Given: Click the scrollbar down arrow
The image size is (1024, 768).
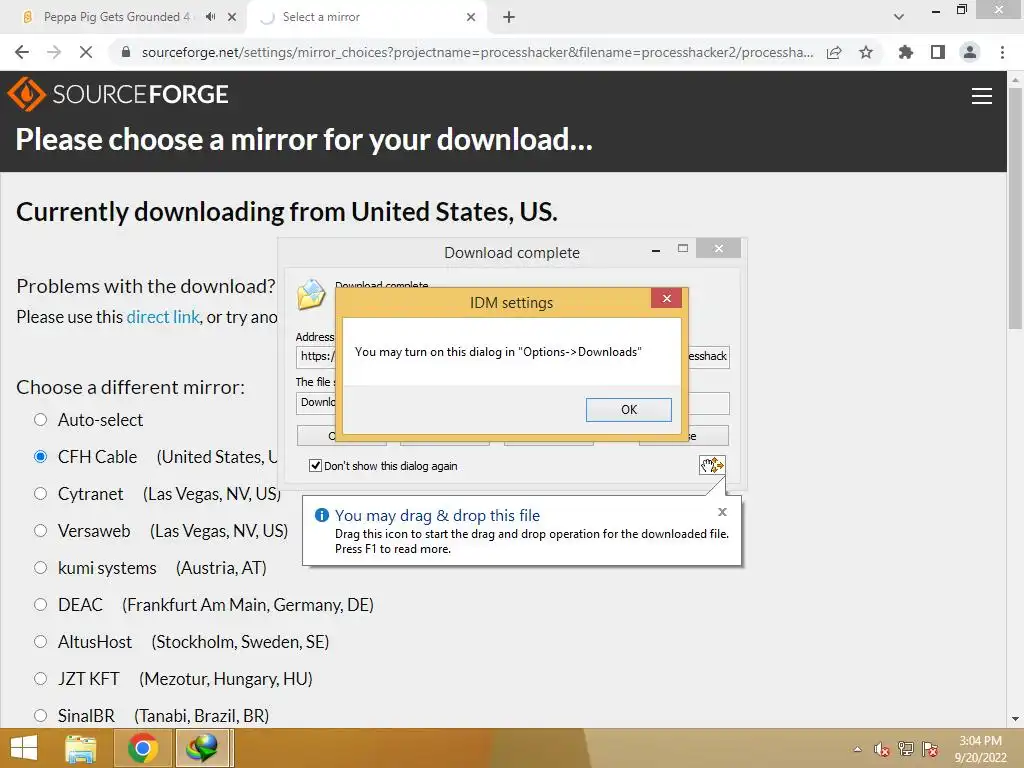Looking at the screenshot, I should coord(1015,719).
